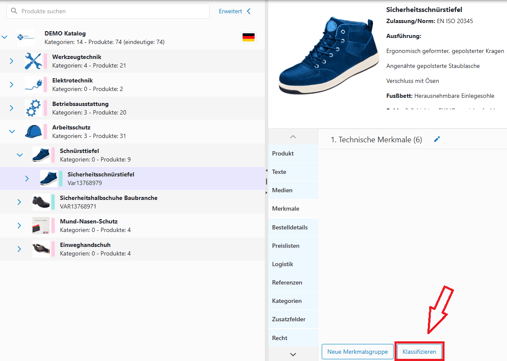Viewport: 507px width, 361px height.
Task: Click the Zulassung/Norm EN ISO 20345 text
Action: [x=429, y=21]
